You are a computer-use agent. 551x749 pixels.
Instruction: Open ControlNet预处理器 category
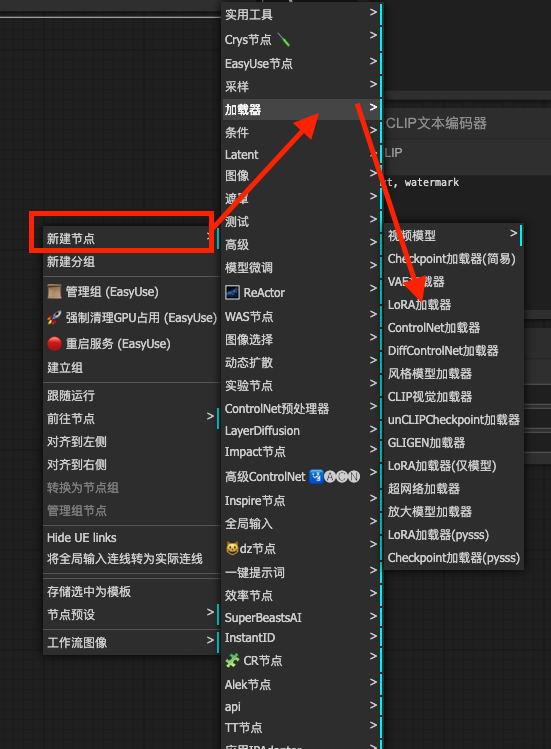pos(302,408)
